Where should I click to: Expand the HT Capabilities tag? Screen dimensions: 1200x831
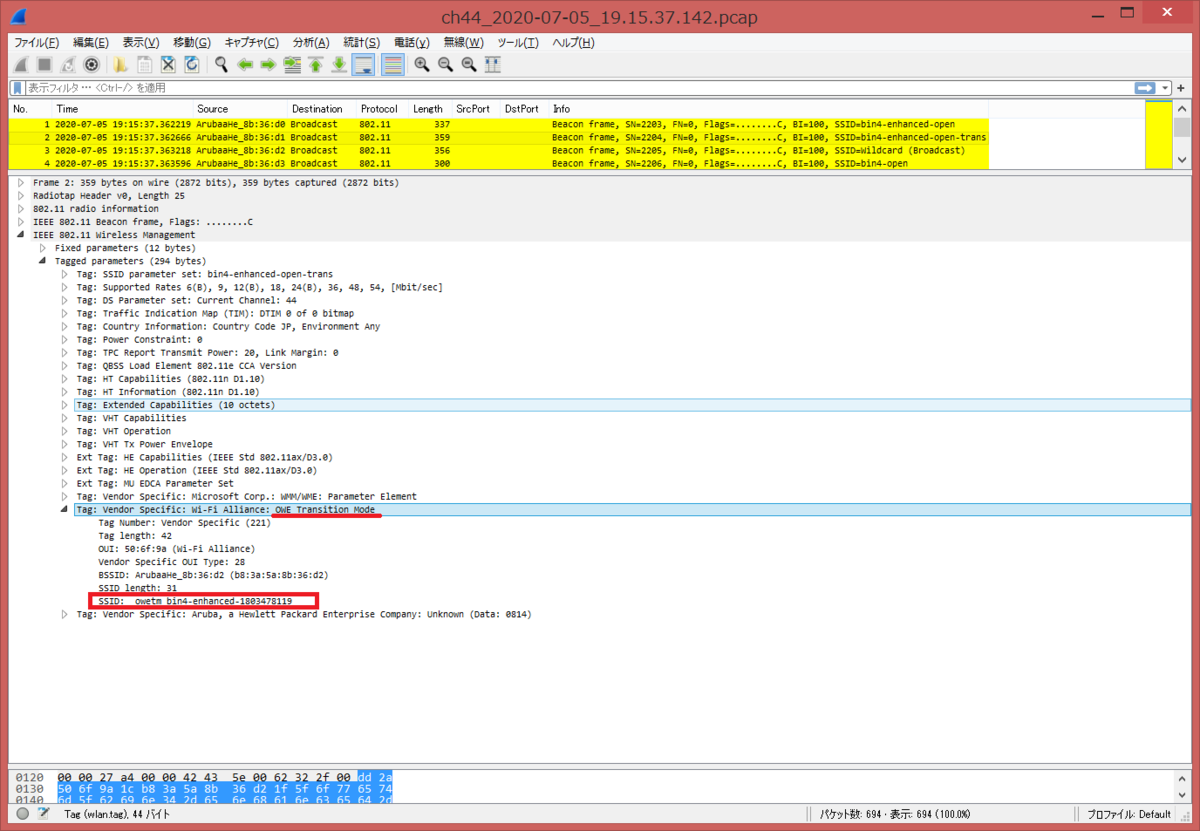[64, 378]
